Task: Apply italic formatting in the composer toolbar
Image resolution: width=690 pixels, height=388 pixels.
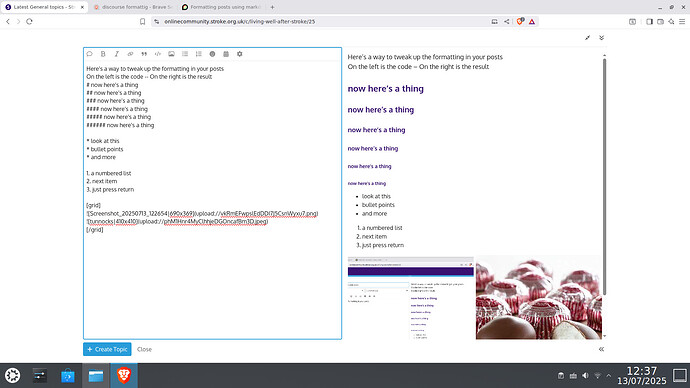Action: pos(117,54)
